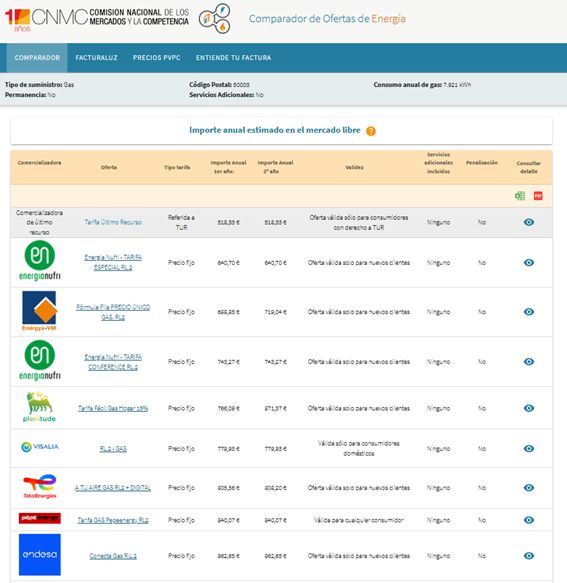Download results with the red PDF icon
Viewport: 567px width, 583px height.
[x=538, y=196]
